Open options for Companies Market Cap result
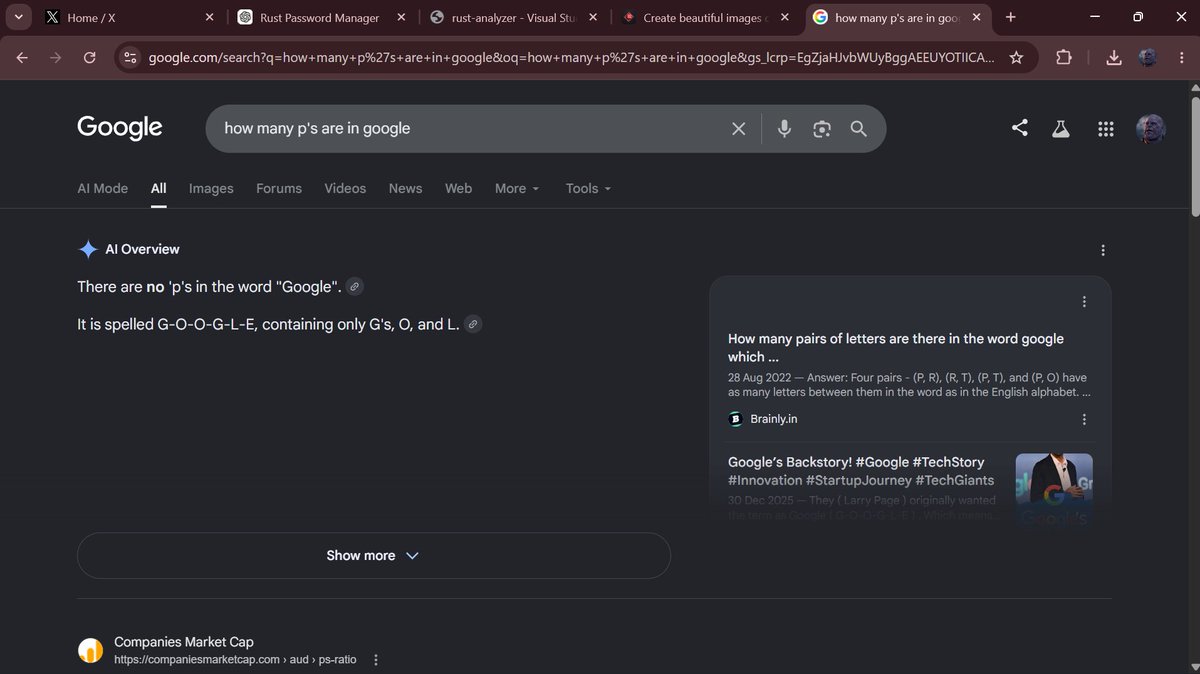The image size is (1200, 674). click(x=376, y=660)
